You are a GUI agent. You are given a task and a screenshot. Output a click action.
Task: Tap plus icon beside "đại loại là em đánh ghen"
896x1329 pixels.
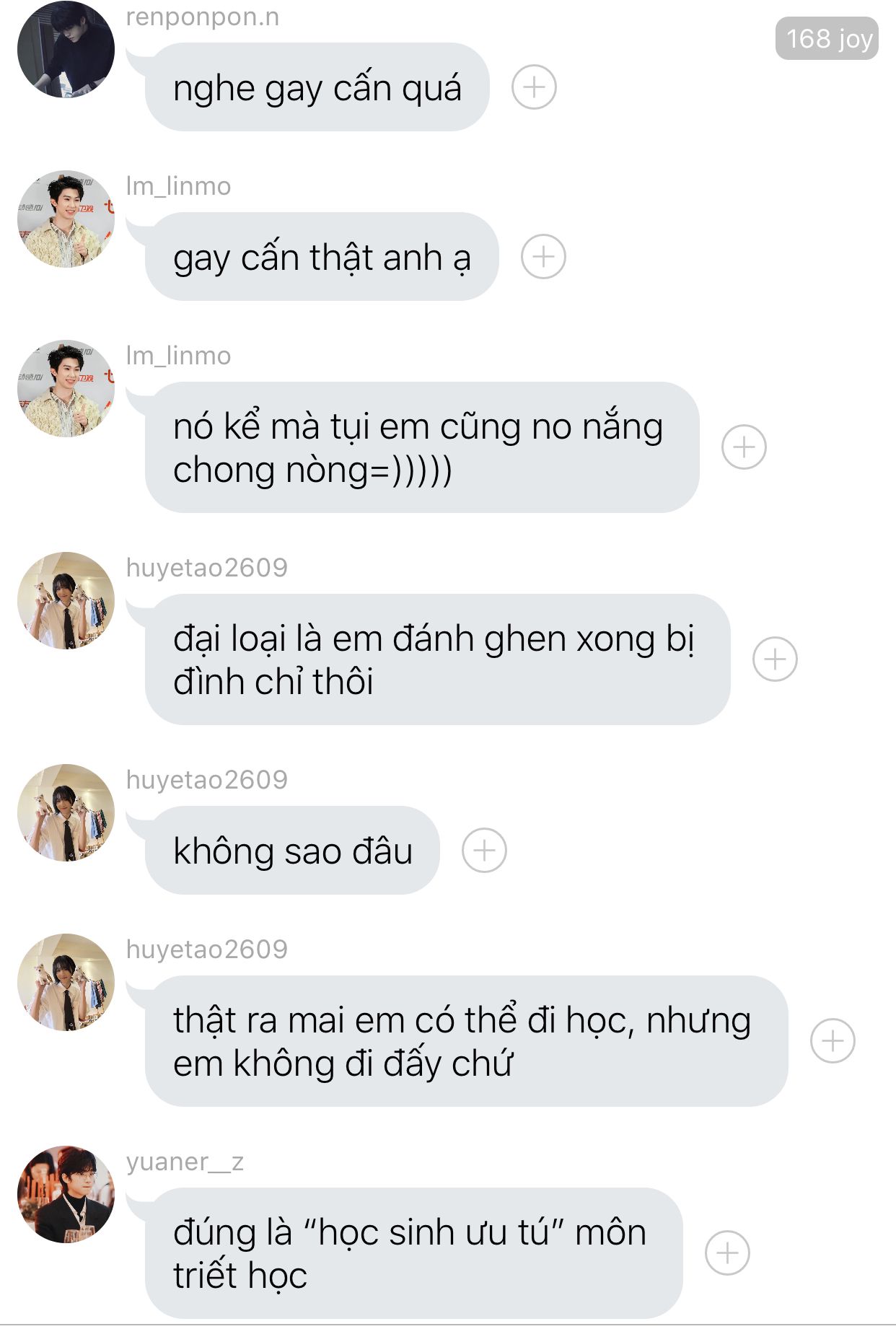click(775, 659)
